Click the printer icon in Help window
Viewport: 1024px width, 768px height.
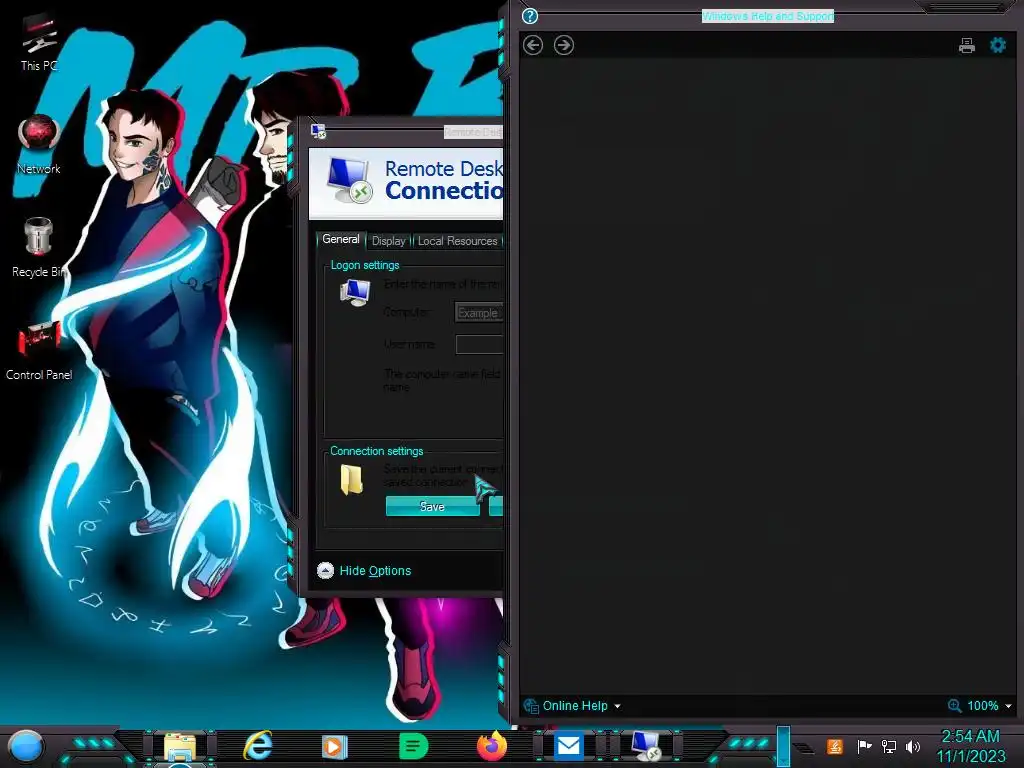point(967,45)
